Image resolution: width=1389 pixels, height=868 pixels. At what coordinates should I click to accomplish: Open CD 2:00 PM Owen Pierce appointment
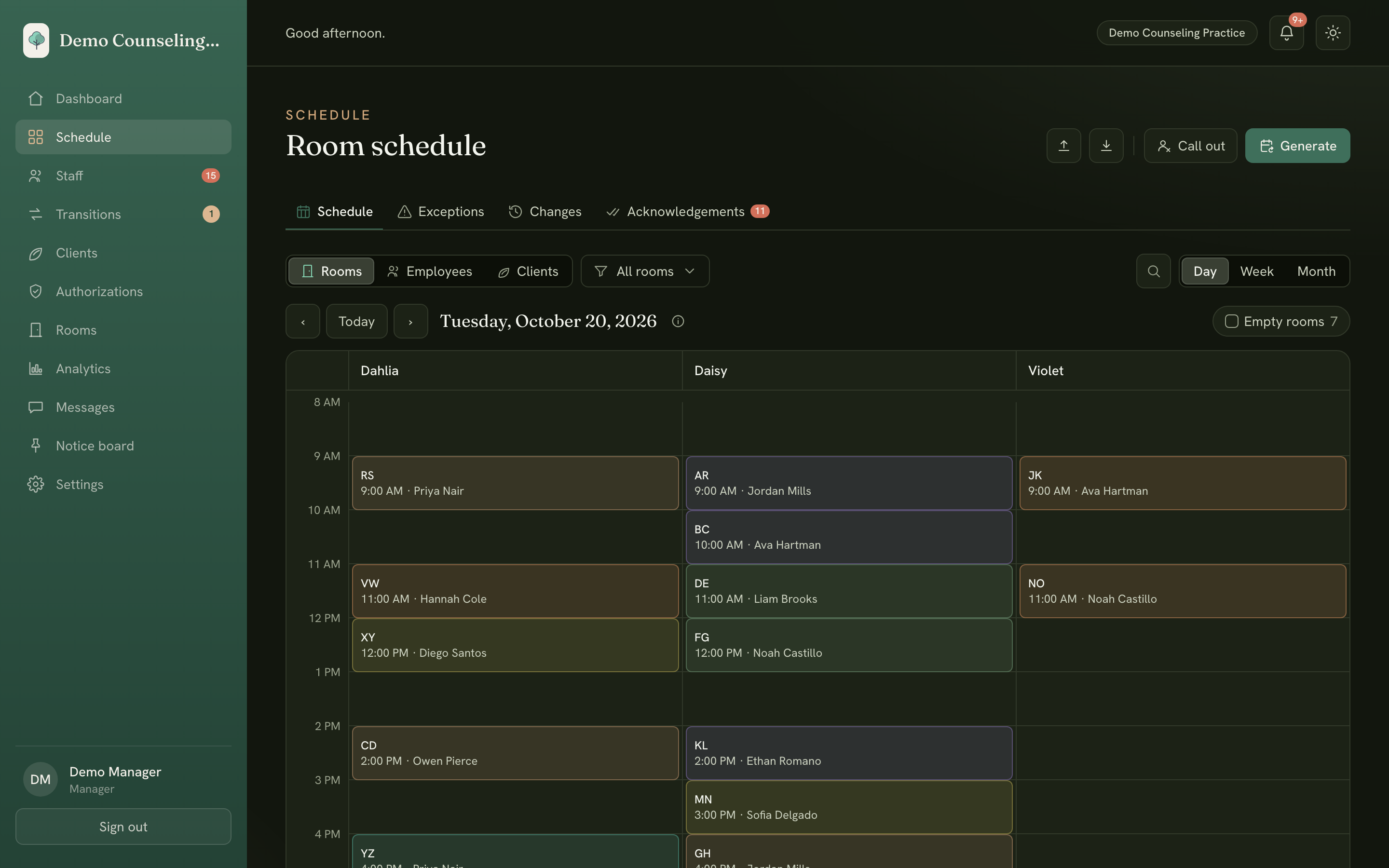pos(515,753)
